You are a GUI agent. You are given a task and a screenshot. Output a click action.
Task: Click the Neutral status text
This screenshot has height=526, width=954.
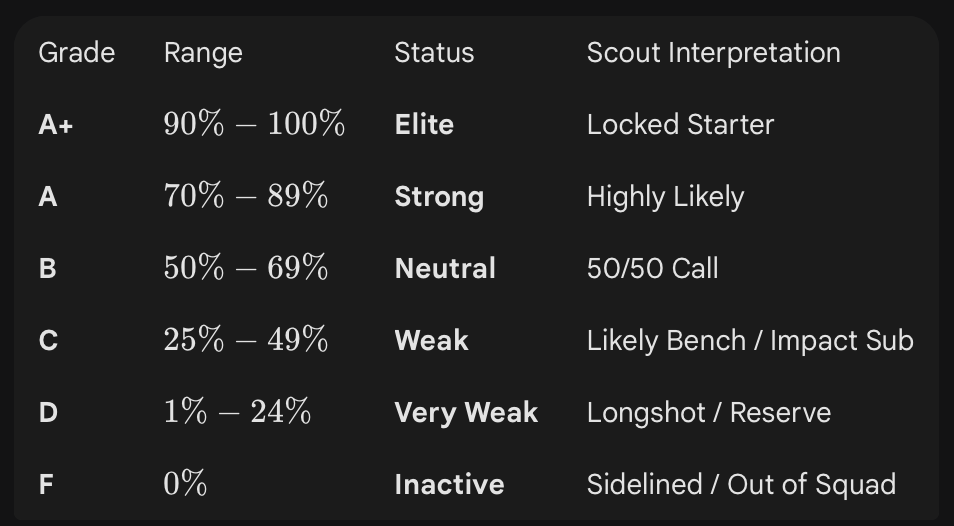pos(445,269)
